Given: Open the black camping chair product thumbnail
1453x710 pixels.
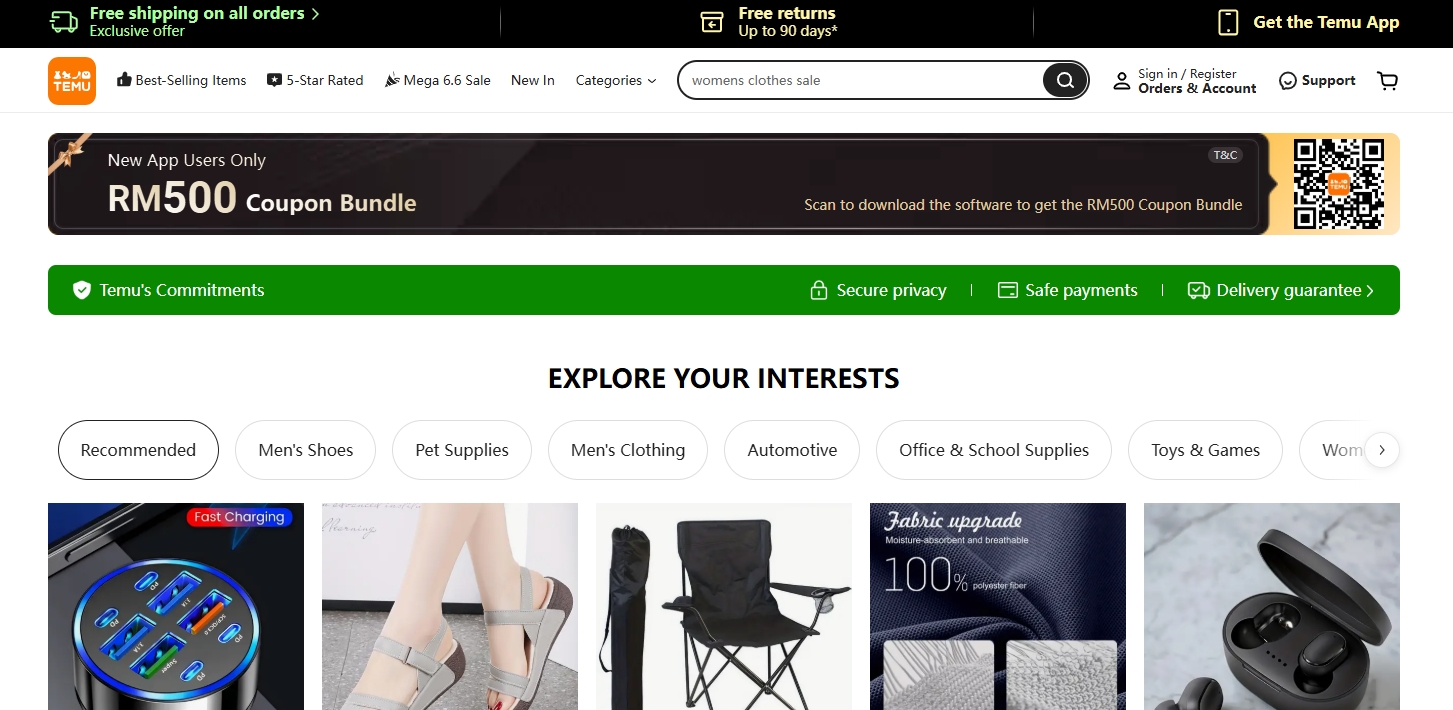Looking at the screenshot, I should tap(724, 606).
